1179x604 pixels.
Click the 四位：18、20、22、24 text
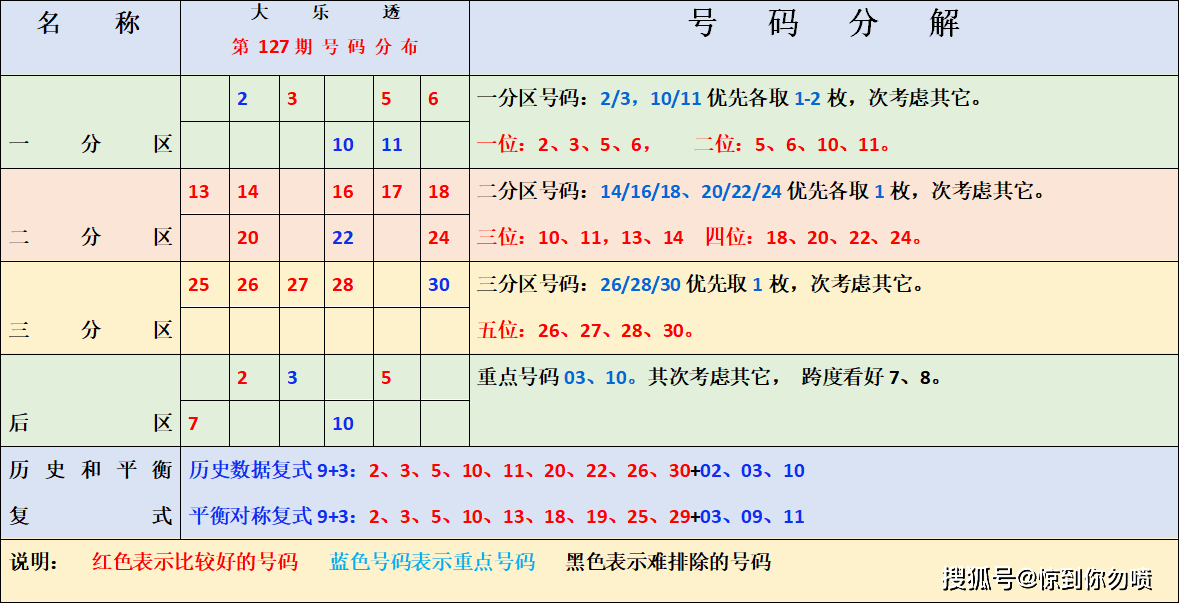pos(814,238)
